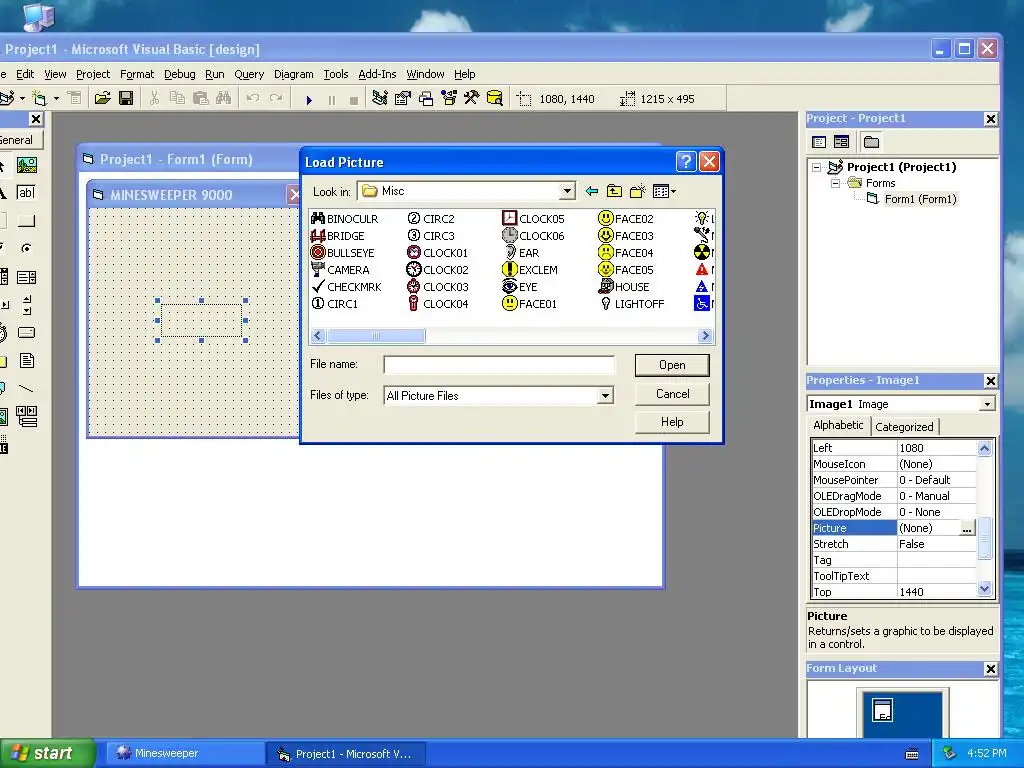The height and width of the screenshot is (768, 1024).
Task: Click the Properties list scroll-up arrow
Action: click(984, 448)
